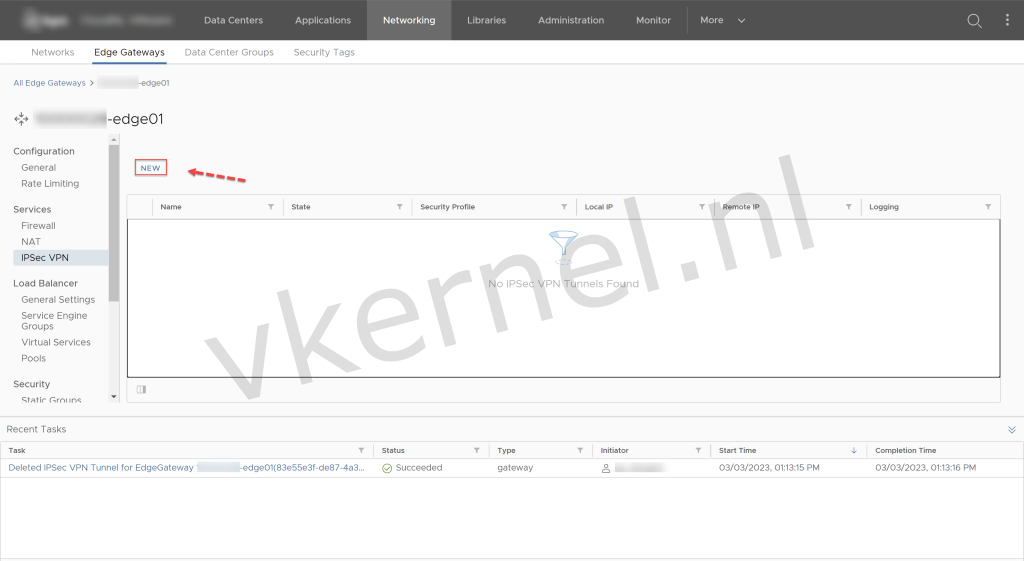Screen dimensions: 1024x561
Task: Open Rate Limiting under Configuration
Action: (x=50, y=184)
